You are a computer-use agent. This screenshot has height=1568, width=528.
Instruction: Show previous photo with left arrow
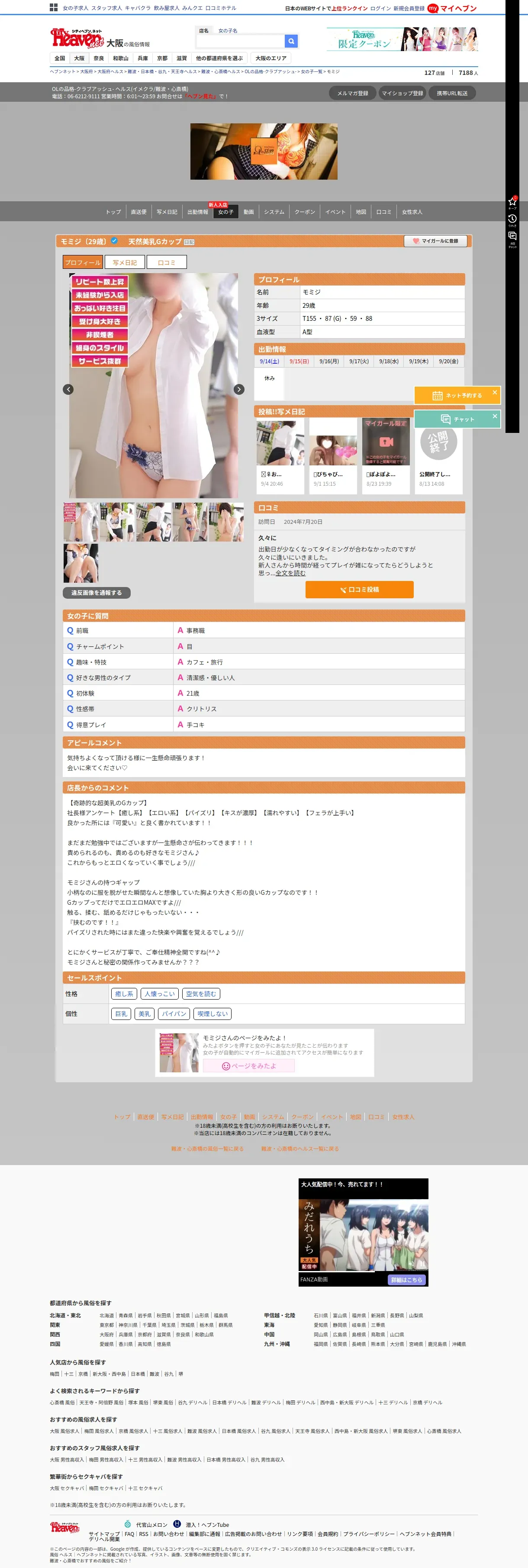68,390
